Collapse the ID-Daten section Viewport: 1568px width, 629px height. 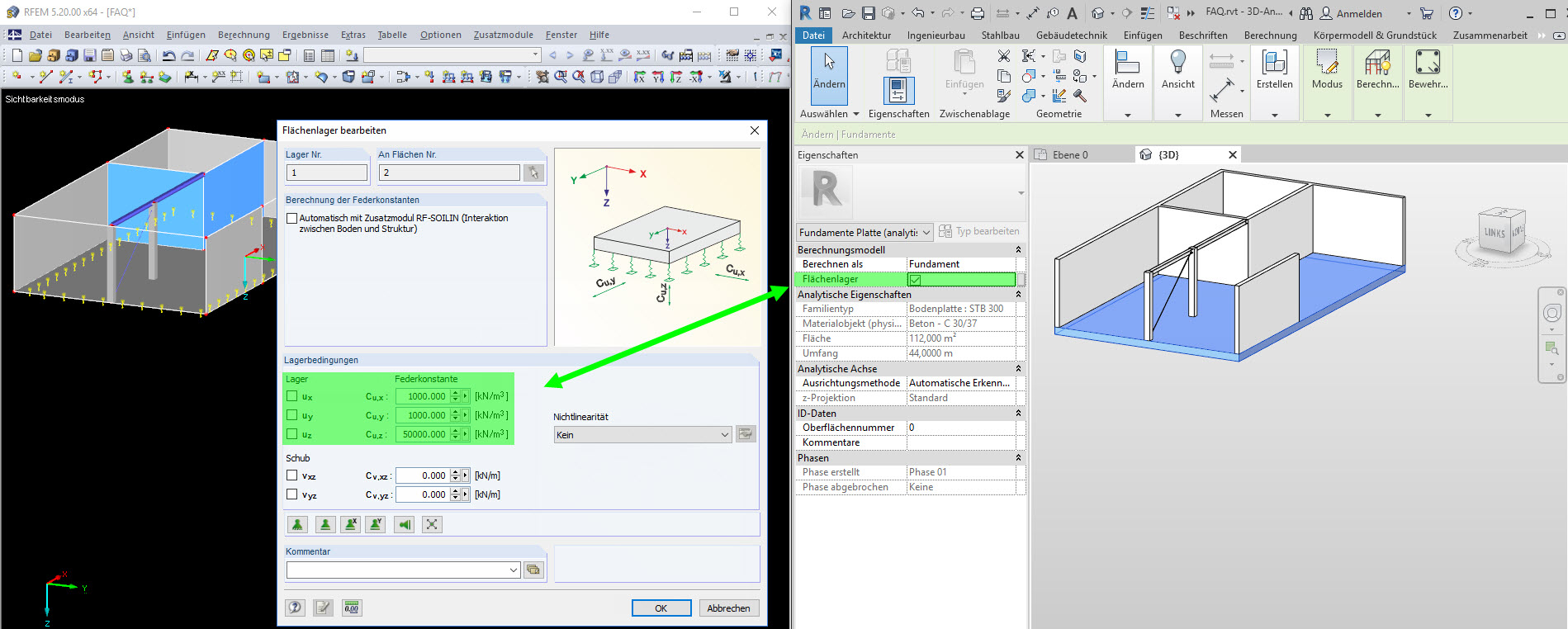click(1018, 414)
